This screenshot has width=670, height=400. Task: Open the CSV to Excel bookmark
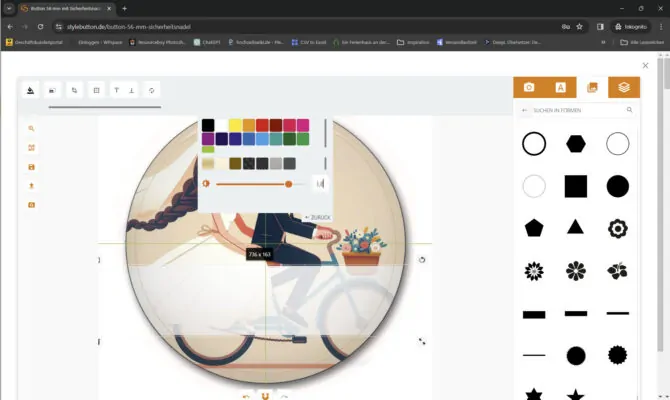[x=309, y=42]
